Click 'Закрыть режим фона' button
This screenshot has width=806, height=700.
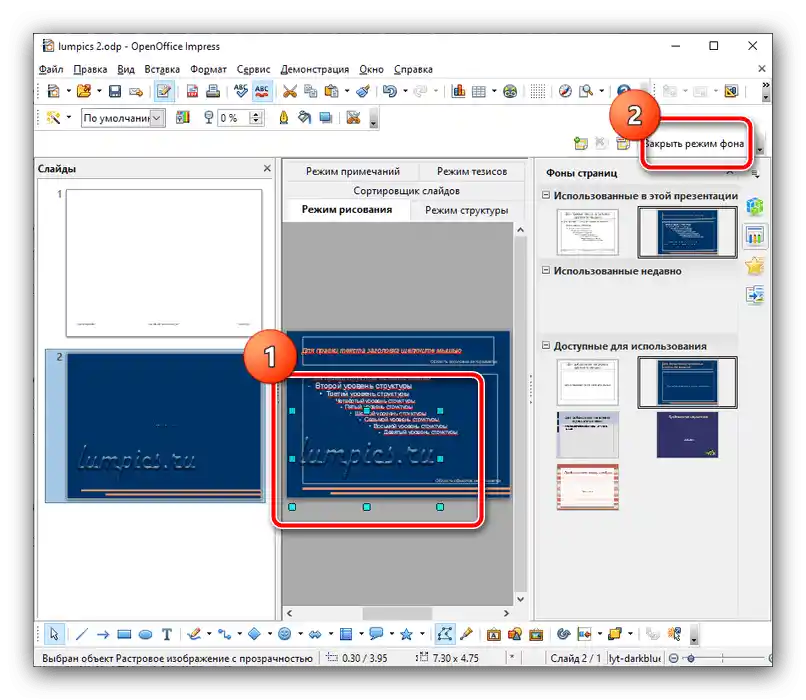(695, 143)
